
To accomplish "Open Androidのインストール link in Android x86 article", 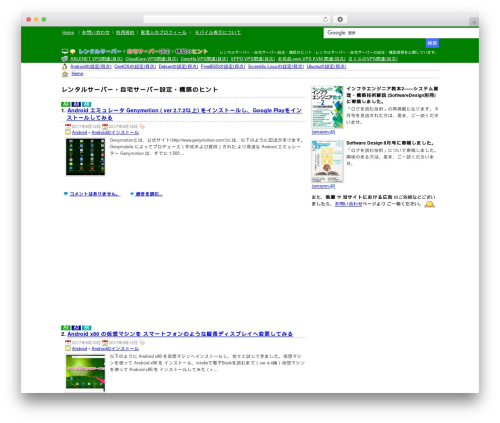I will click(115, 348).
